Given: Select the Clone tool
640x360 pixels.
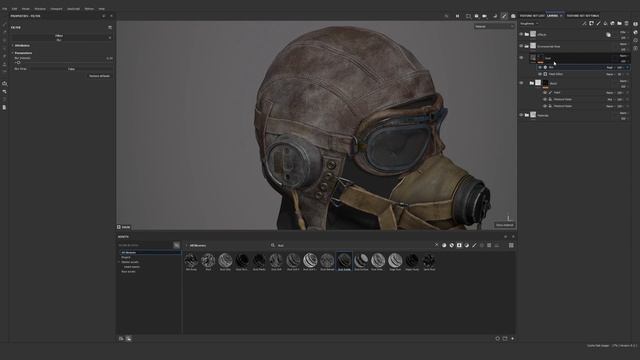Looking at the screenshot, I should click(x=4, y=64).
